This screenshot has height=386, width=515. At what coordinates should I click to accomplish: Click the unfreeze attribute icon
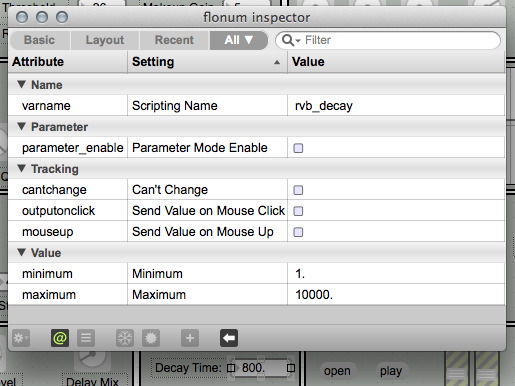[x=151, y=338]
